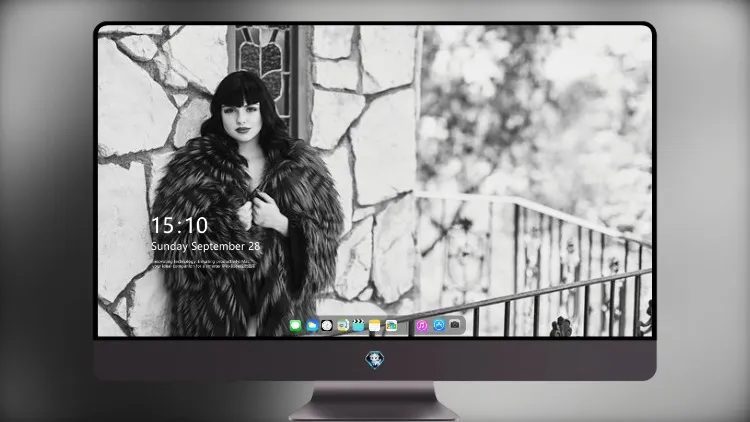Launch the Weather app from dock

click(311, 326)
